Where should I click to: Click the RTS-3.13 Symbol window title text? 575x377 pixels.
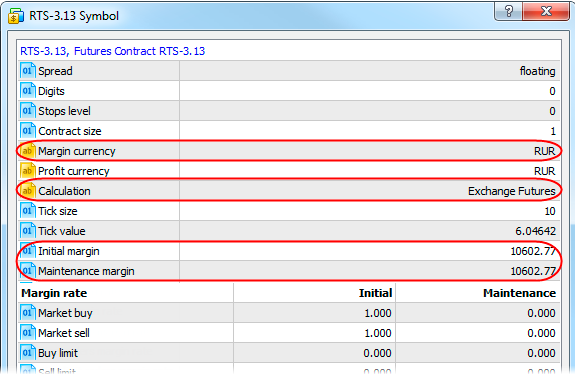(74, 16)
